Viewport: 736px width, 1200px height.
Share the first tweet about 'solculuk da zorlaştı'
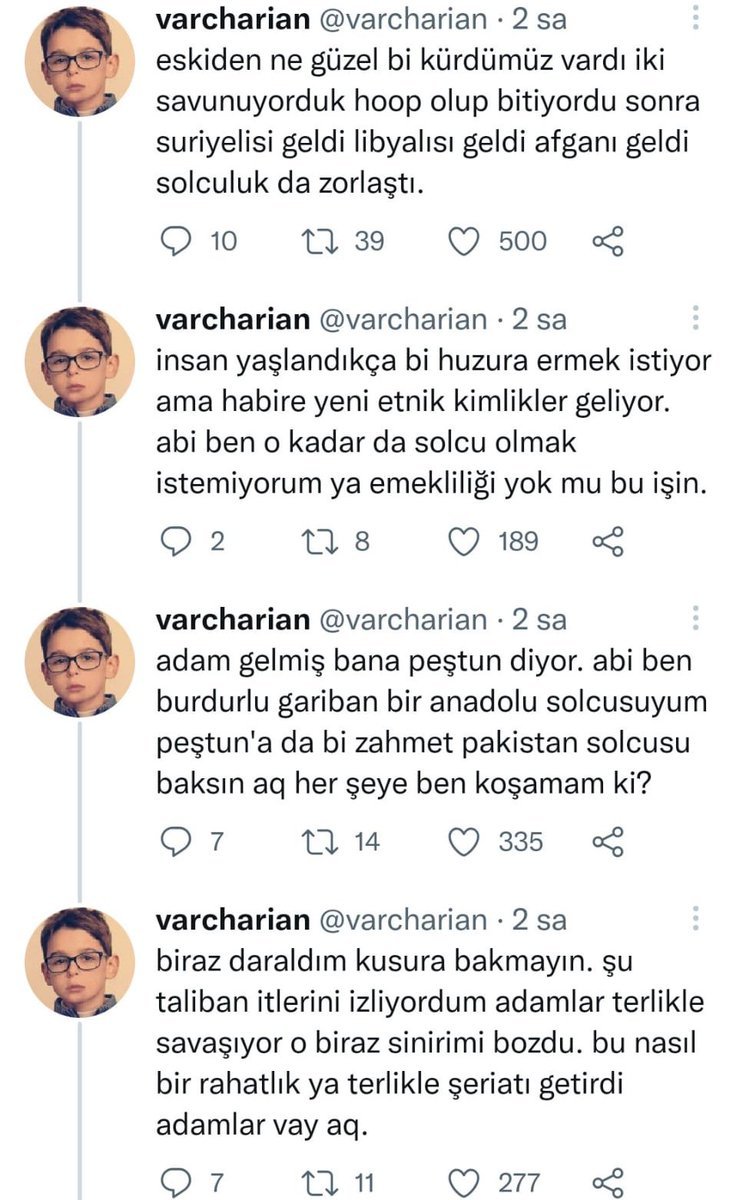pyautogui.click(x=608, y=241)
